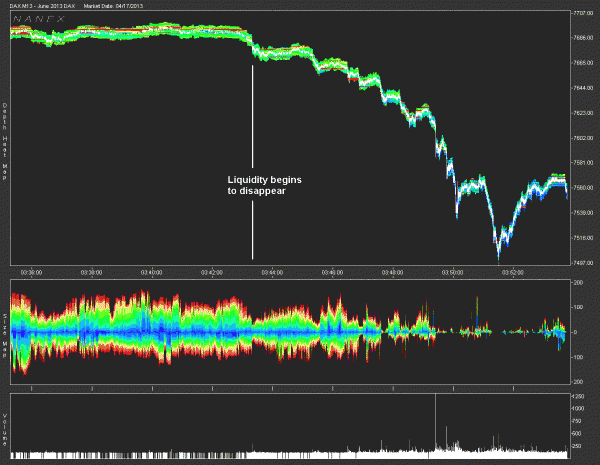Click the 03:40:00 time axis label
This screenshot has width=600, height=465.
coord(152,272)
